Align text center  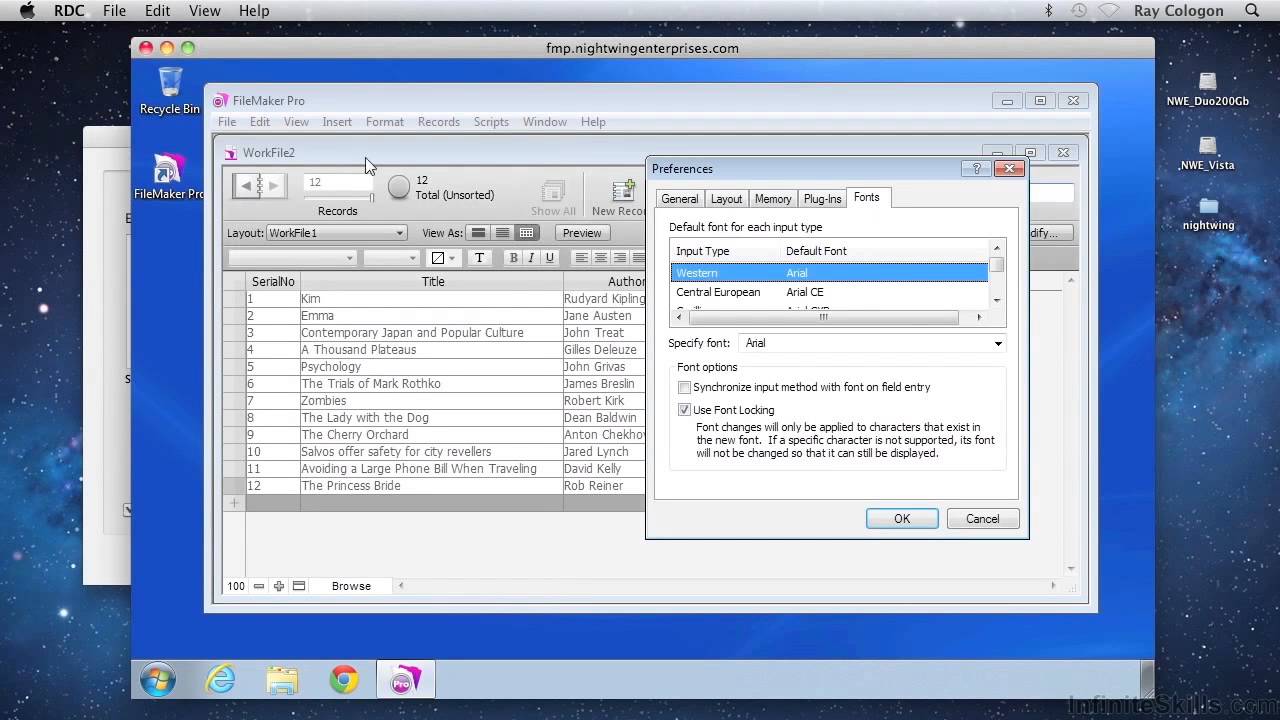click(x=601, y=258)
